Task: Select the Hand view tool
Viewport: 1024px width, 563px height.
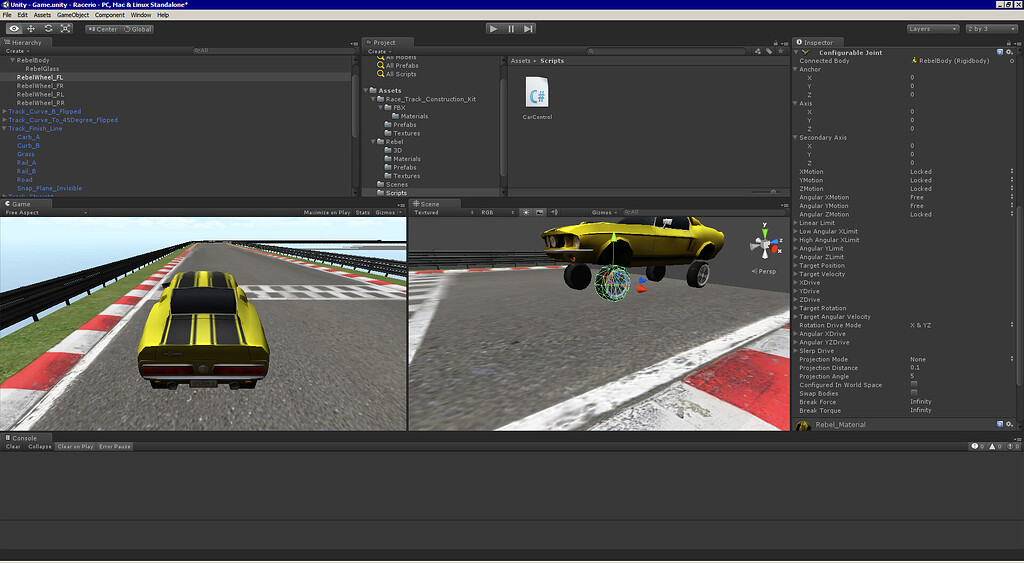Action: (x=14, y=29)
